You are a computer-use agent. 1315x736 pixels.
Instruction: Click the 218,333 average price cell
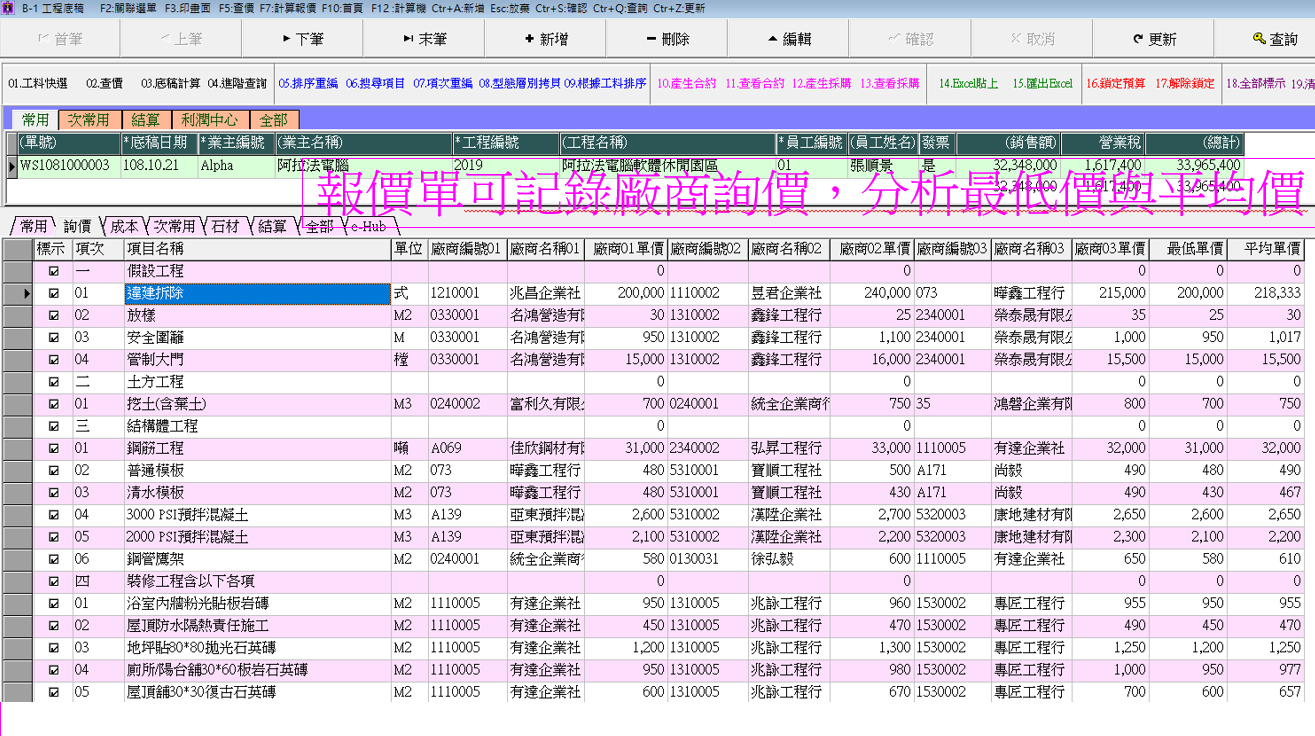point(1267,294)
